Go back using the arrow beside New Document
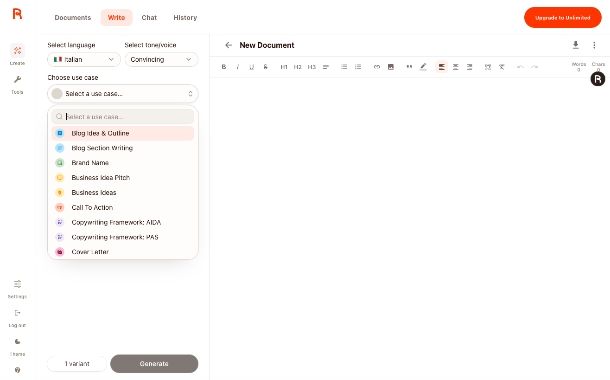Image resolution: width=610 pixels, height=380 pixels. [228, 45]
